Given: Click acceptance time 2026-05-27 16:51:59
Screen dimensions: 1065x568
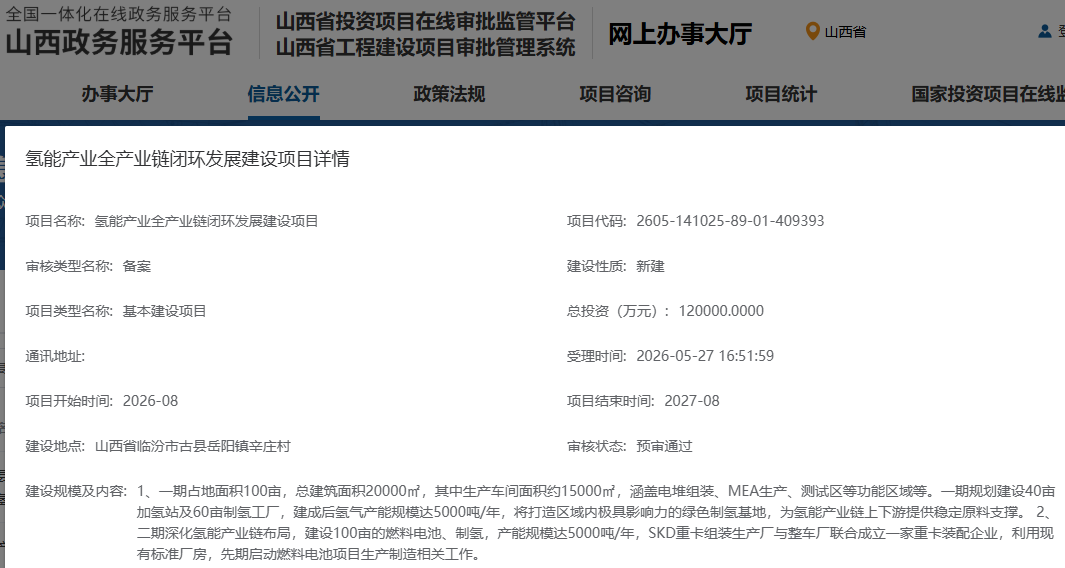Looking at the screenshot, I should [x=705, y=356].
